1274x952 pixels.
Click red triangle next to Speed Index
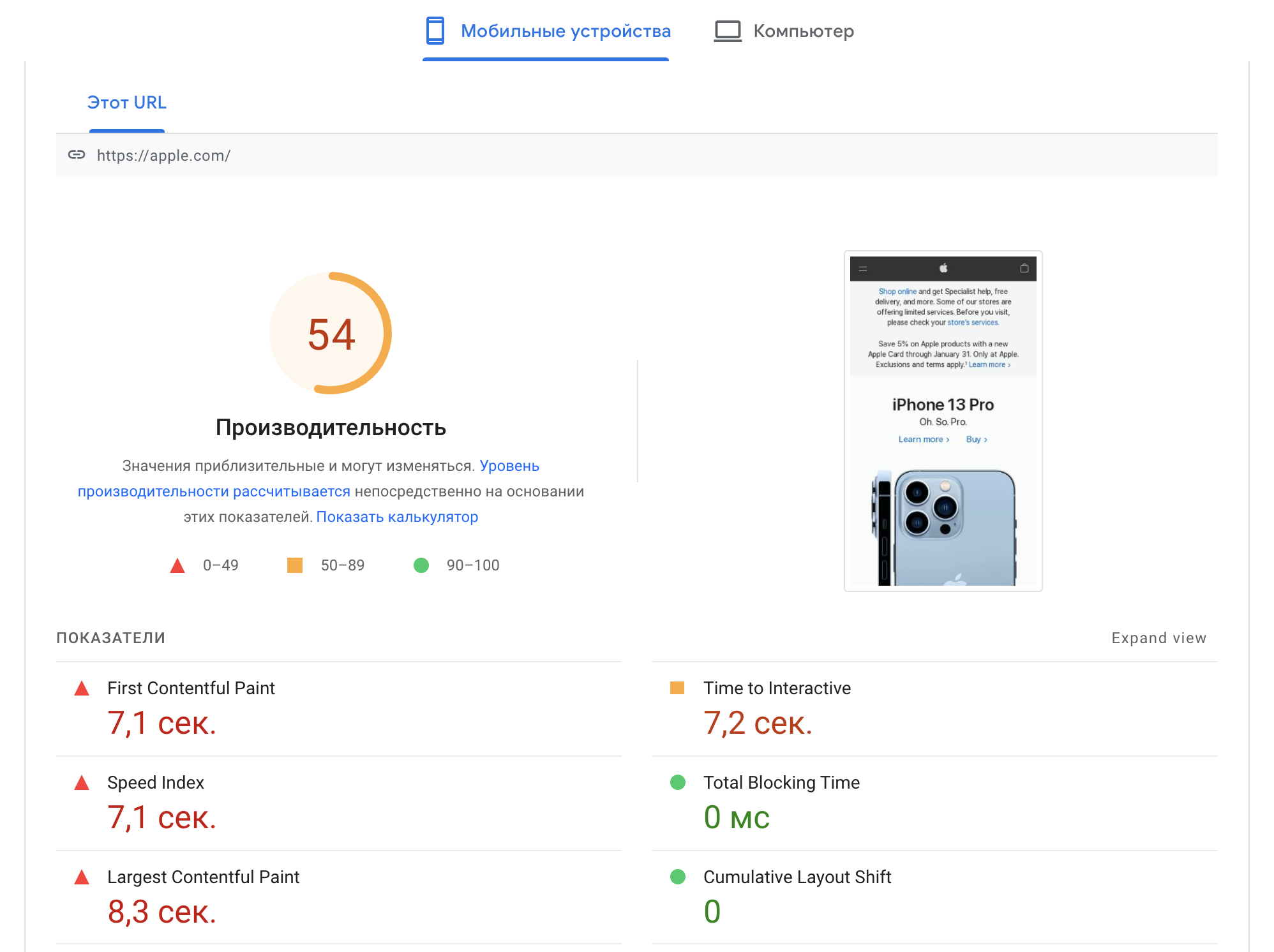coord(82,782)
